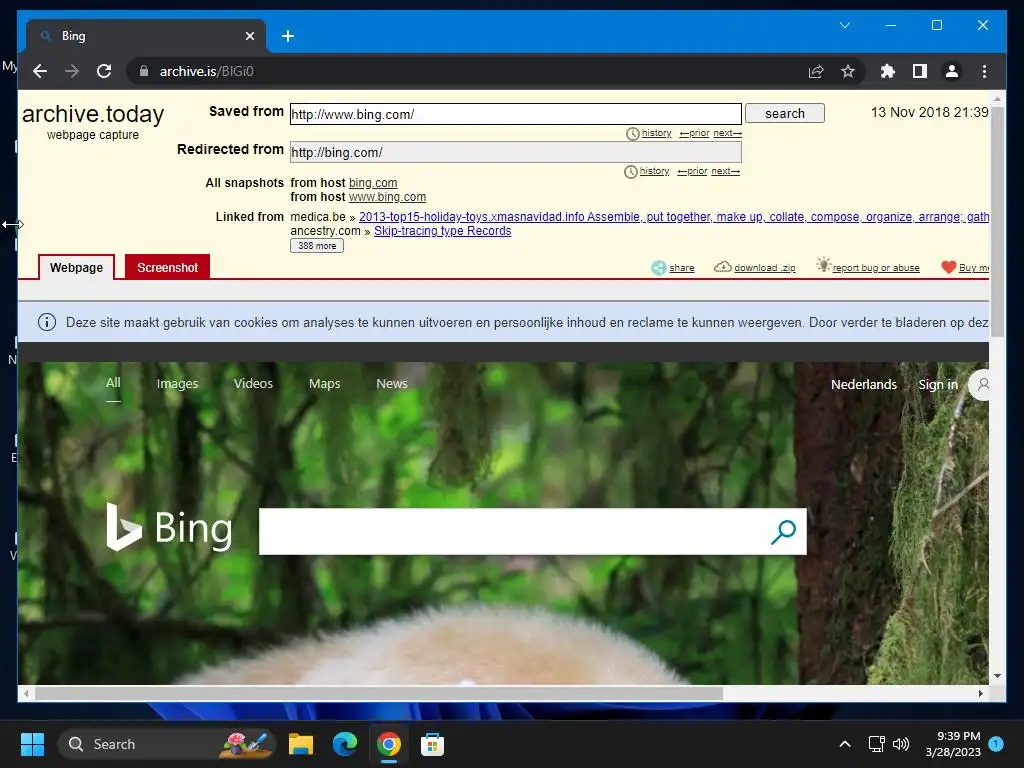Go to next snapshot of Redirected from URL
1024x768 pixels.
pyautogui.click(x=726, y=171)
